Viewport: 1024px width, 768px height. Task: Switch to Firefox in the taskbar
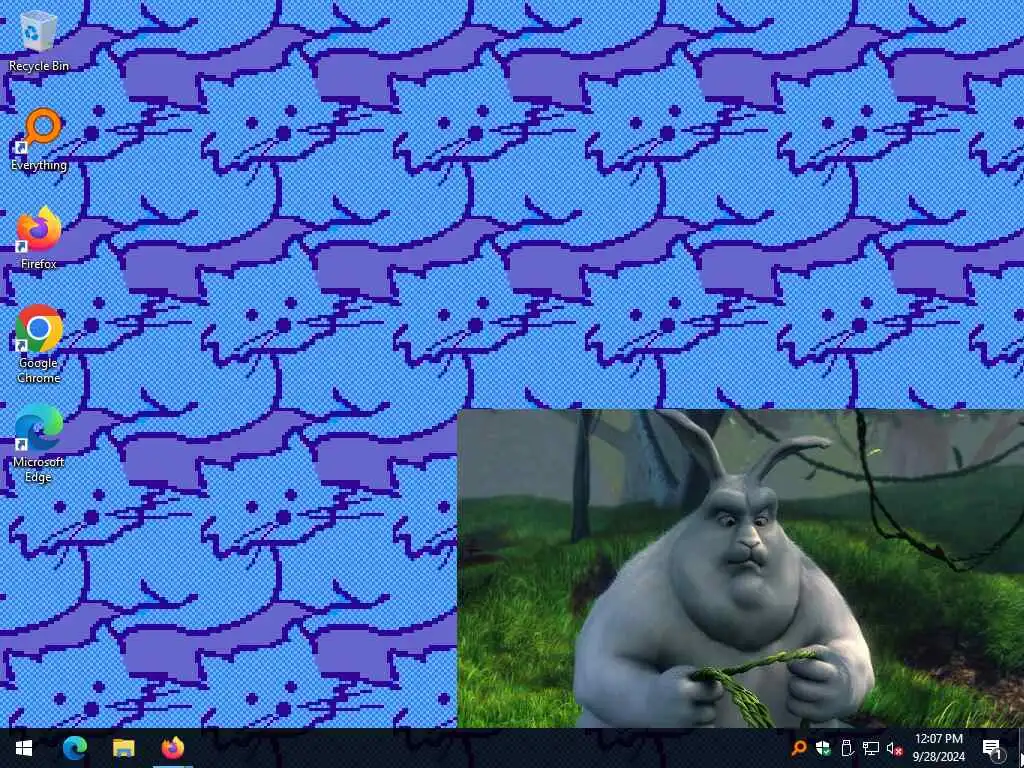pyautogui.click(x=172, y=748)
